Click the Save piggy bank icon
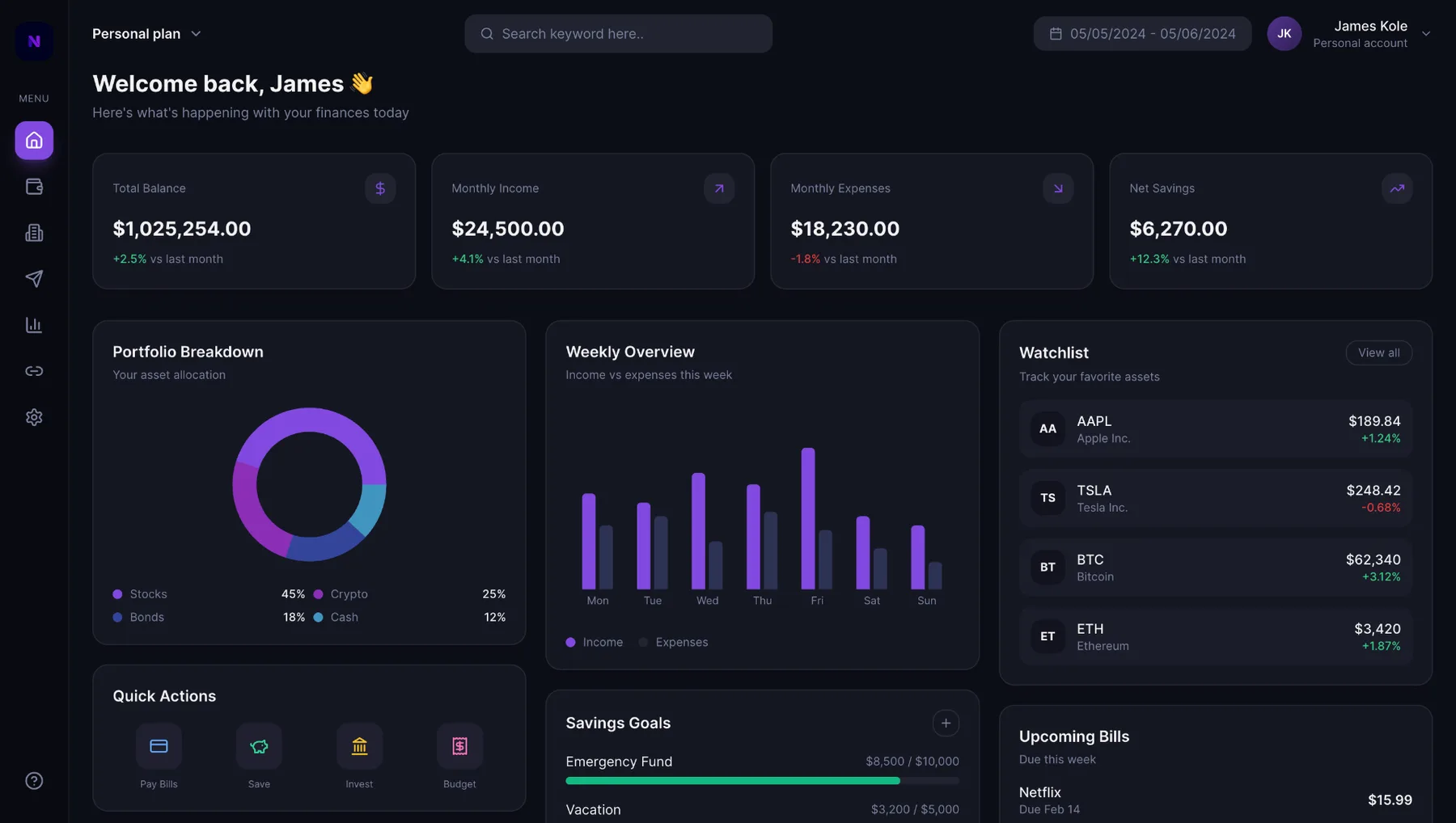The height and width of the screenshot is (823, 1456). pos(259,746)
